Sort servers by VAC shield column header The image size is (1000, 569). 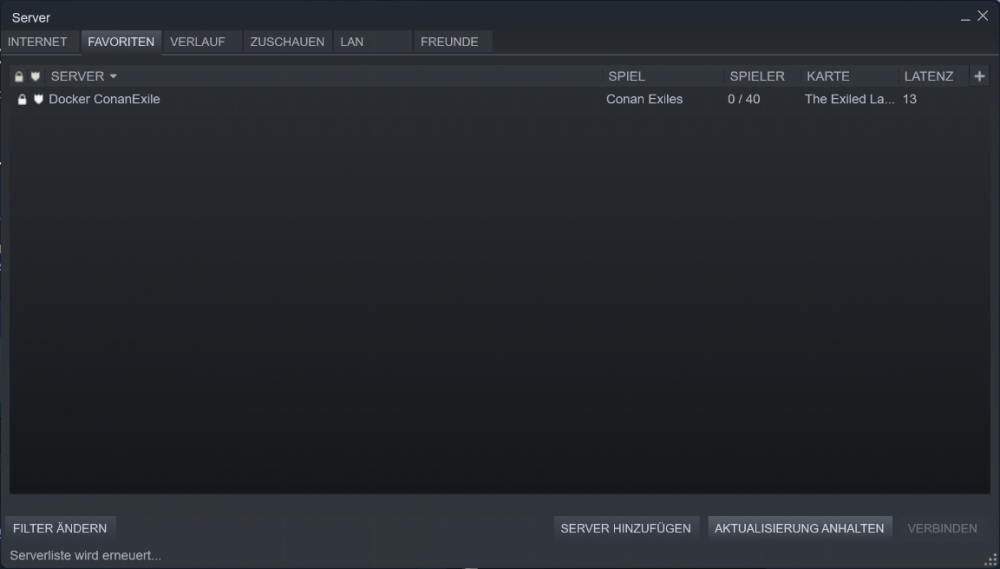pyautogui.click(x=36, y=77)
